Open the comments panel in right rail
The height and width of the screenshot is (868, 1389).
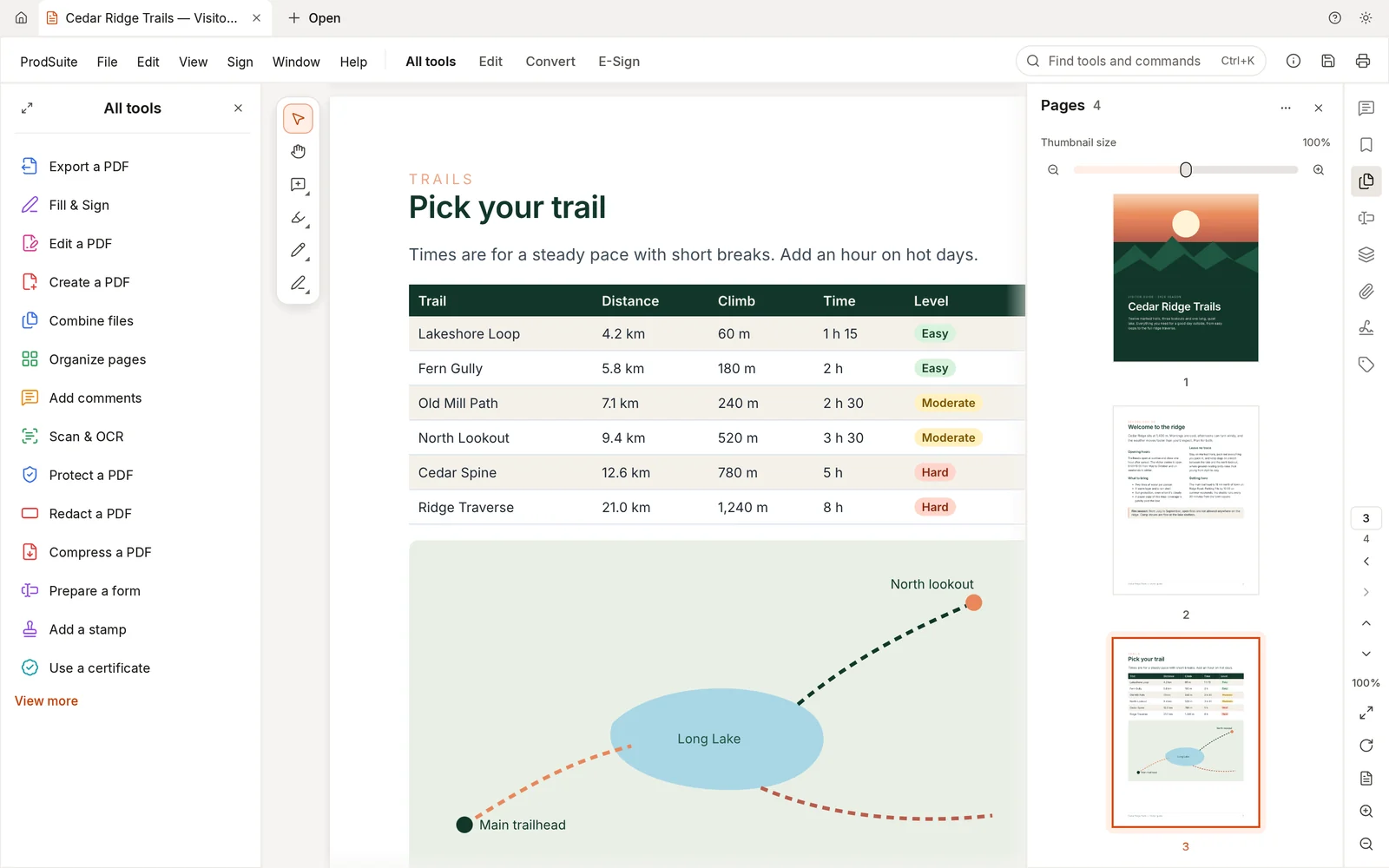coord(1366,108)
